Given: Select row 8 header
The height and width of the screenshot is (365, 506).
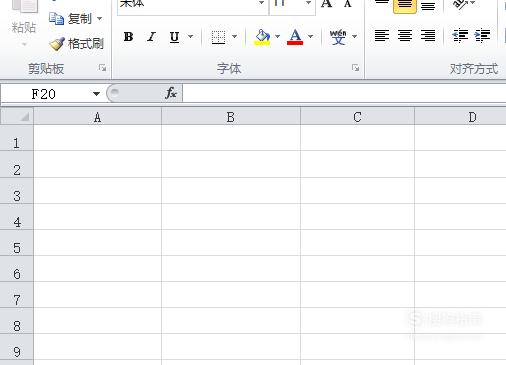Looking at the screenshot, I should pos(17,321).
